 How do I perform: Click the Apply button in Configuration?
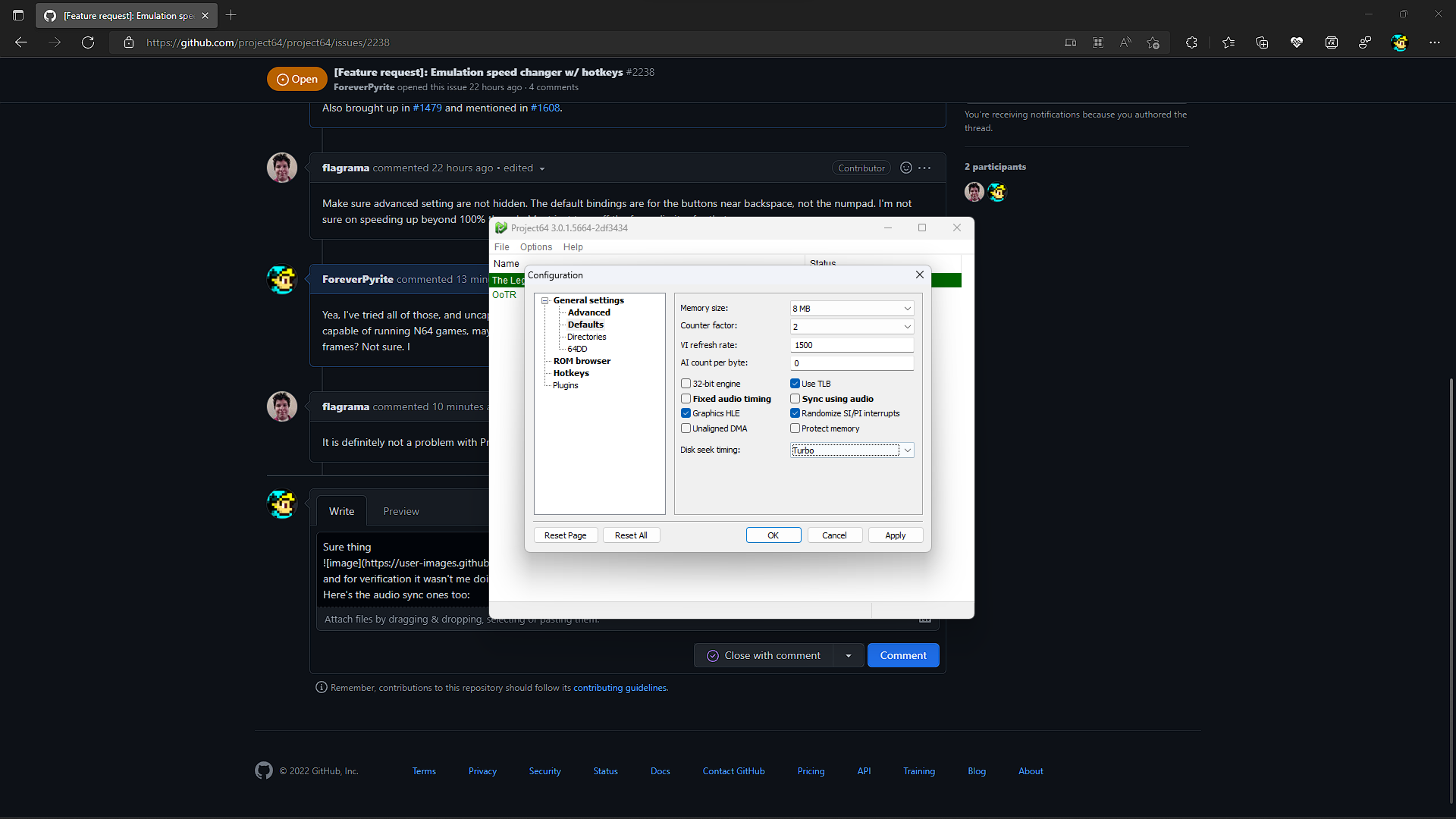pos(895,535)
